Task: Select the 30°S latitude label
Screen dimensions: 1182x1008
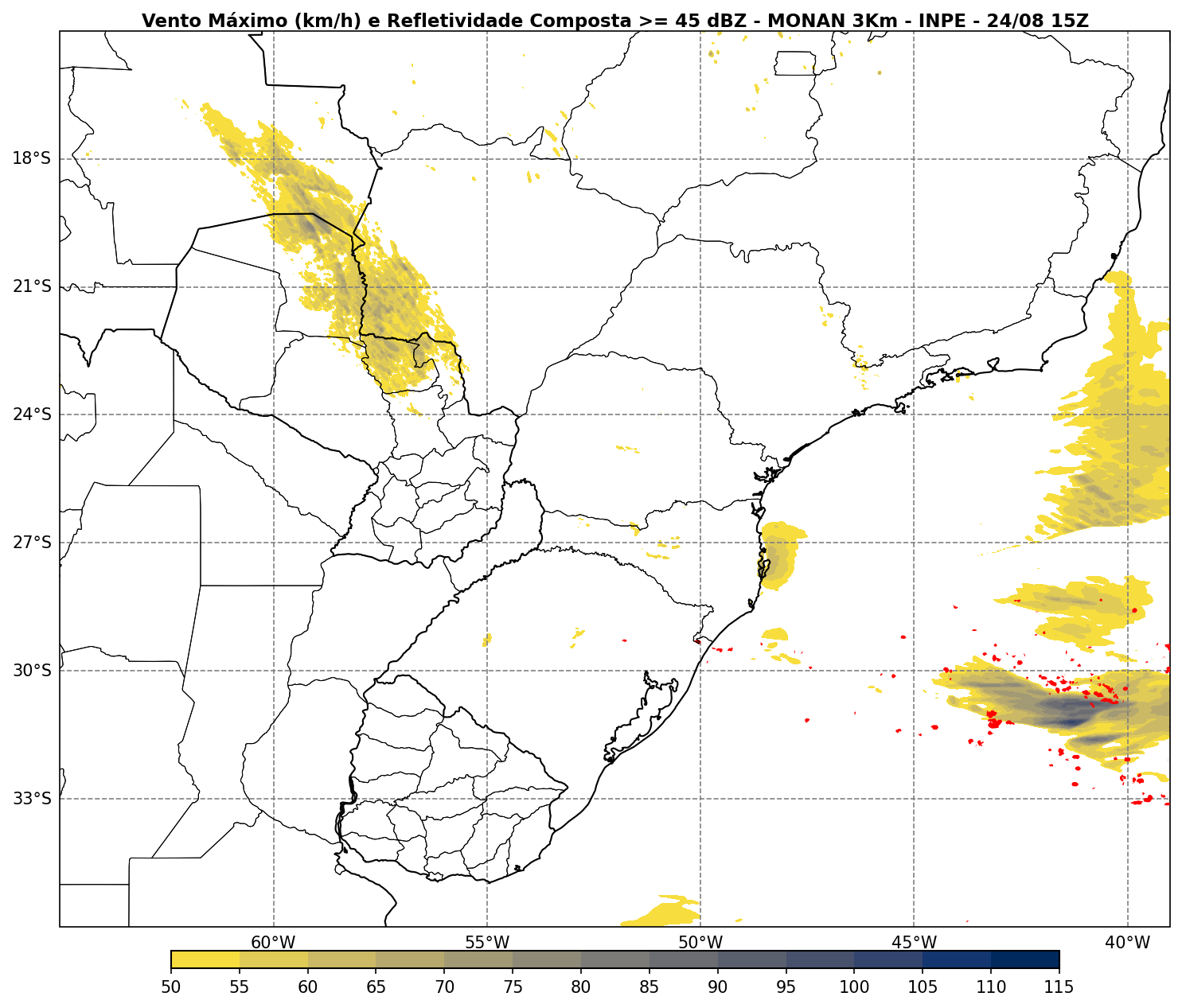Action: (x=32, y=671)
